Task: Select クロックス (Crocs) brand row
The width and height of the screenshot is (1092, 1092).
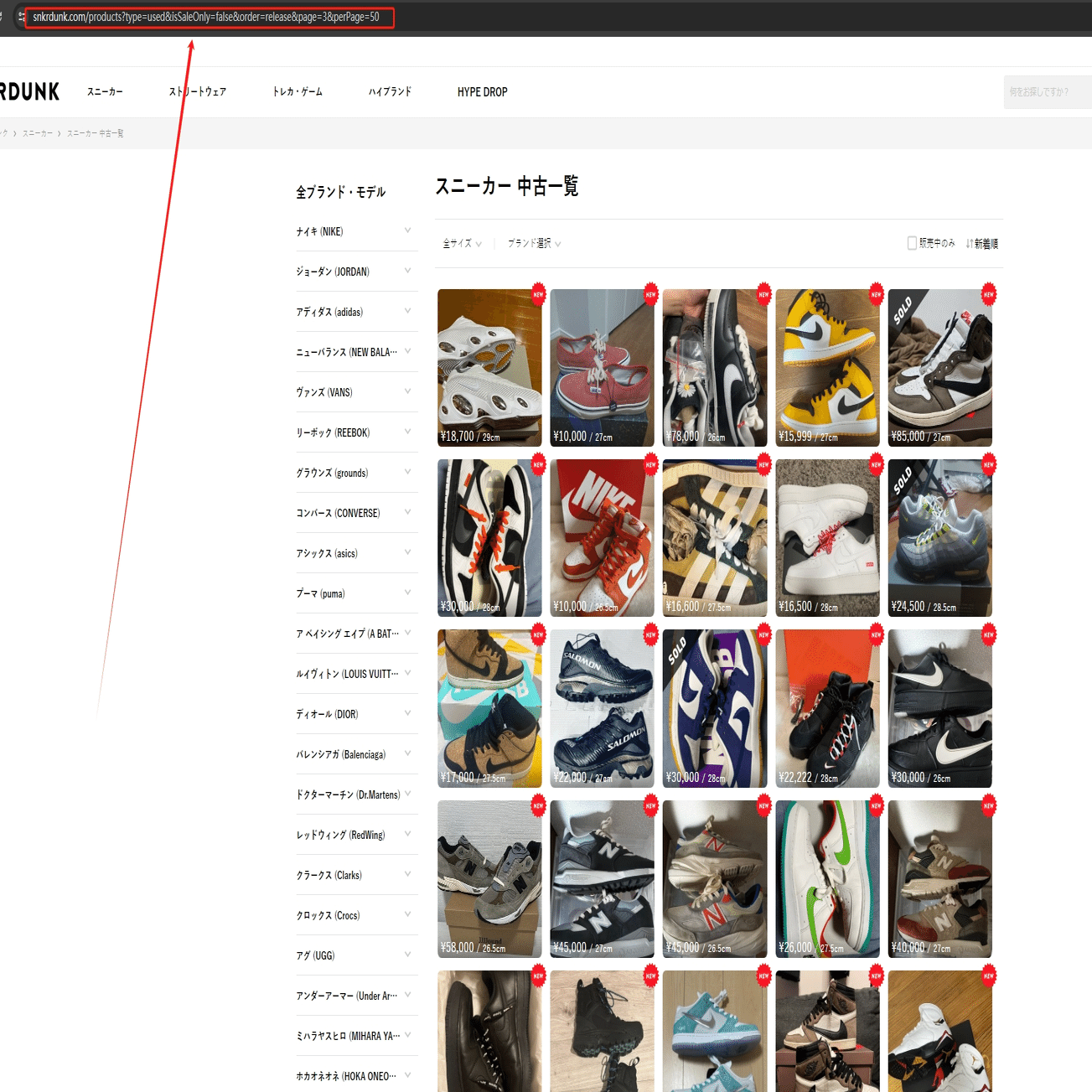Action: coord(356,915)
